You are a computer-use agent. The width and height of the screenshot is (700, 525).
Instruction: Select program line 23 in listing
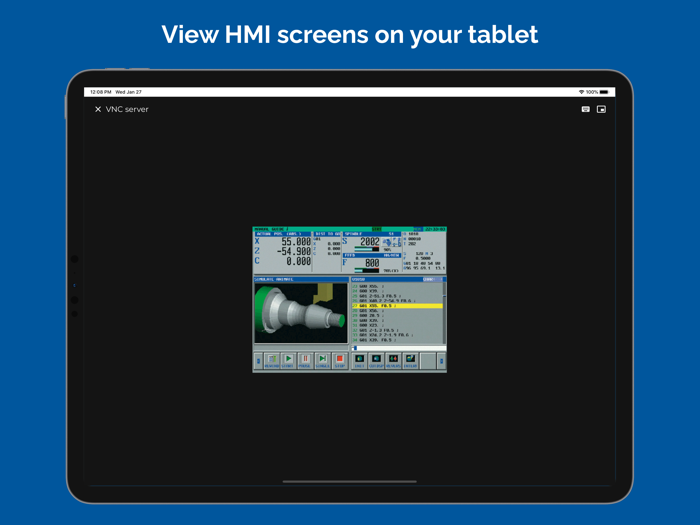coord(397,286)
